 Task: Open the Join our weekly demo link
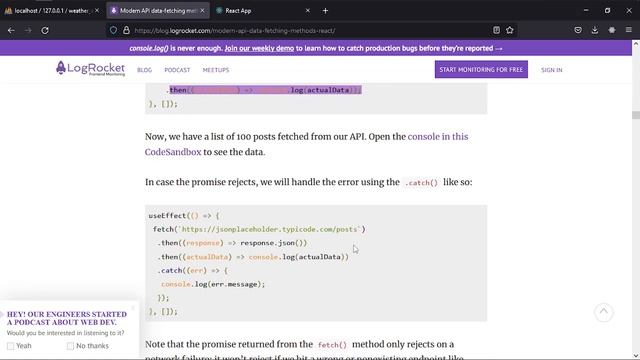point(259,48)
